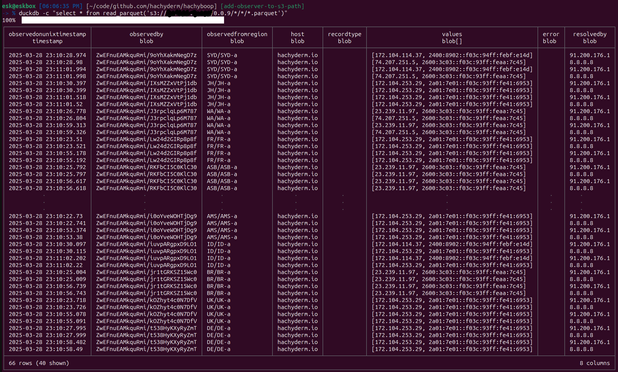618x372 pixels.
Task: Click the "resolvedby" column header
Action: [590, 34]
